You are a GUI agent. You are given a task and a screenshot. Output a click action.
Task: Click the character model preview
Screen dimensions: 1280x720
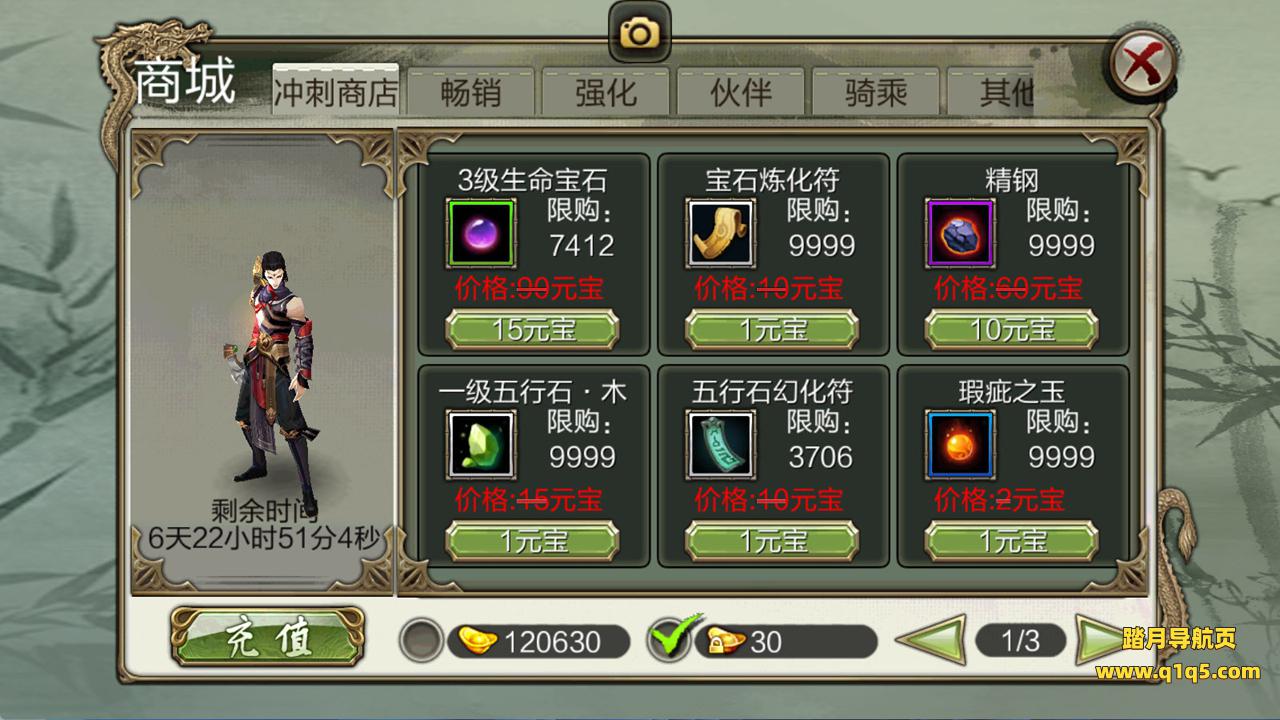click(x=272, y=366)
